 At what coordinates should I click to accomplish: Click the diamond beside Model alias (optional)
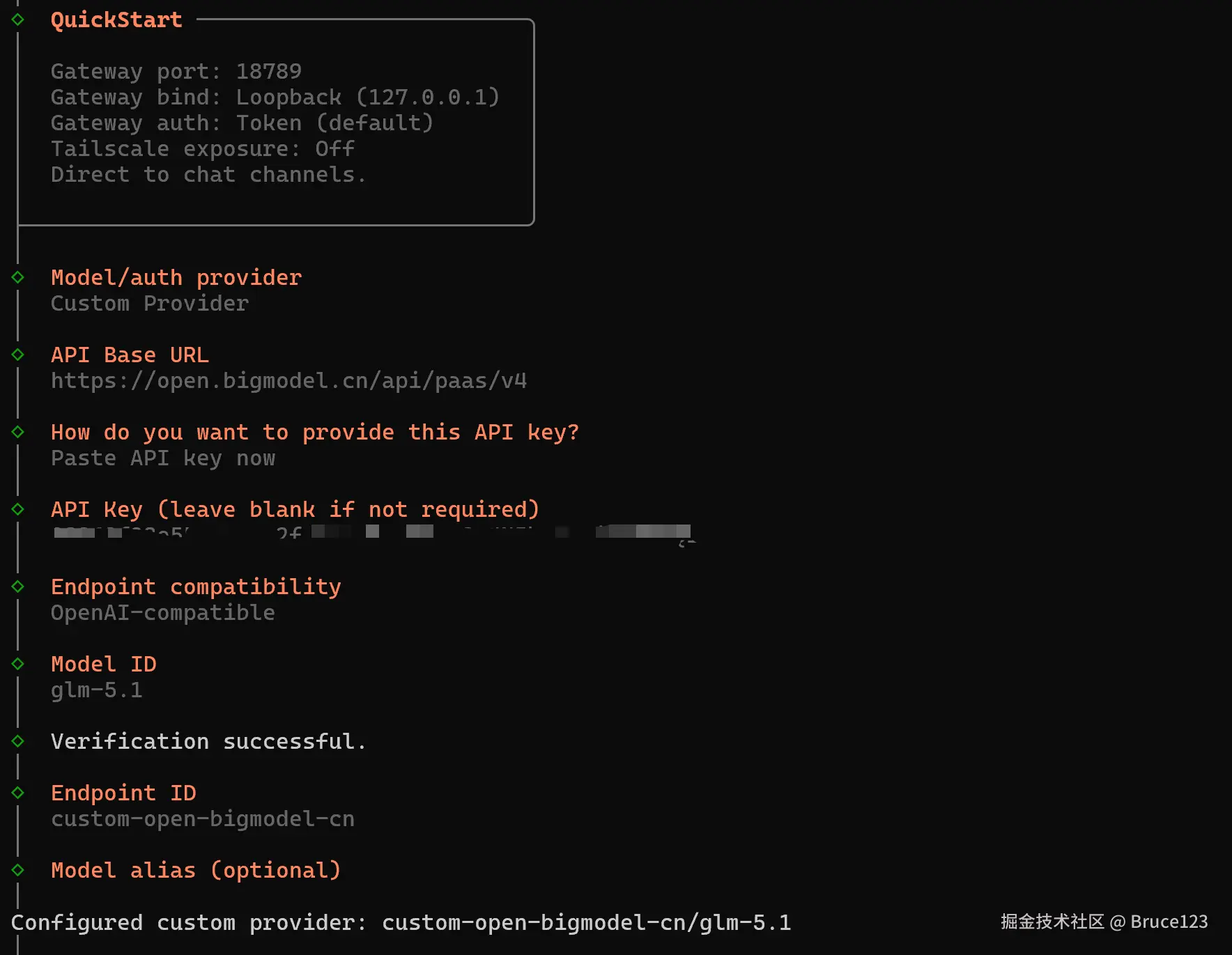[18, 870]
